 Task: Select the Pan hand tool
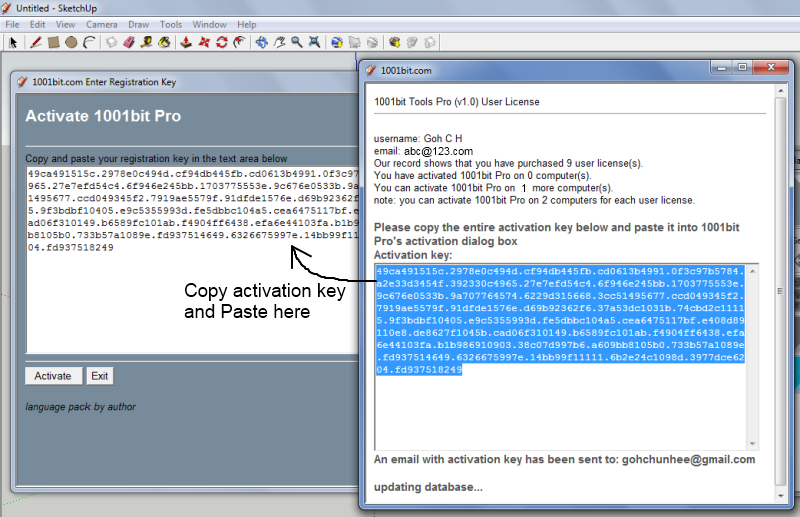280,42
